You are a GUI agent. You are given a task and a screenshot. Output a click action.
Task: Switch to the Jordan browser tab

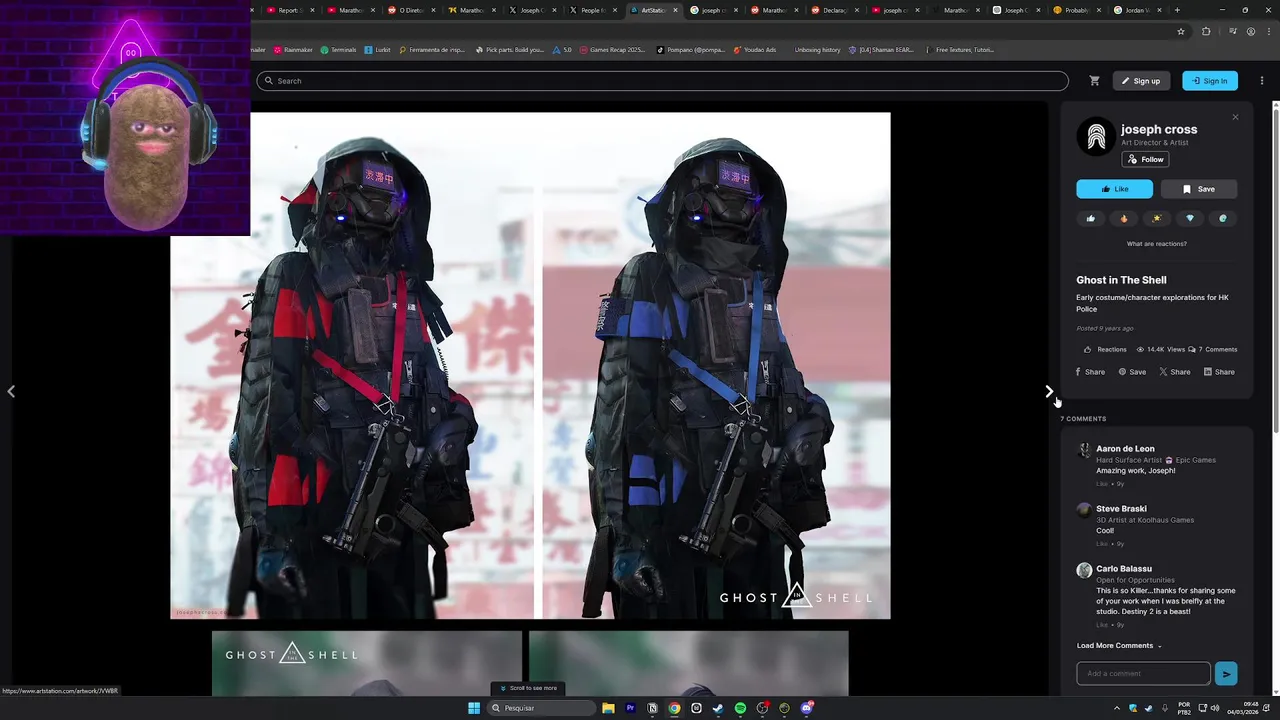pos(1137,10)
